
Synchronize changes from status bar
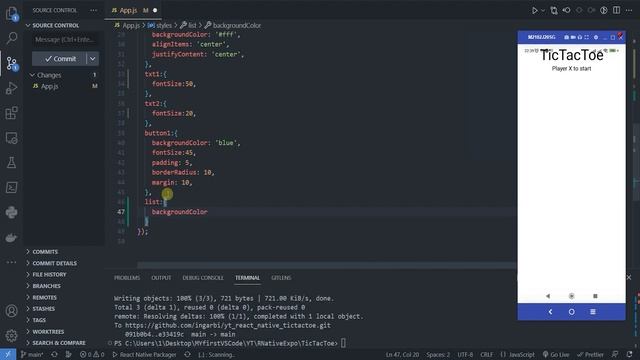54,355
